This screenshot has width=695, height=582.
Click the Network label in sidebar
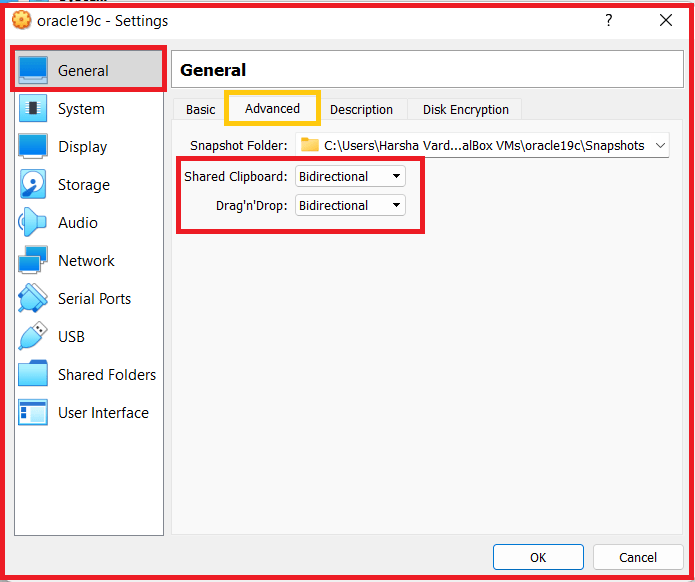click(x=86, y=261)
